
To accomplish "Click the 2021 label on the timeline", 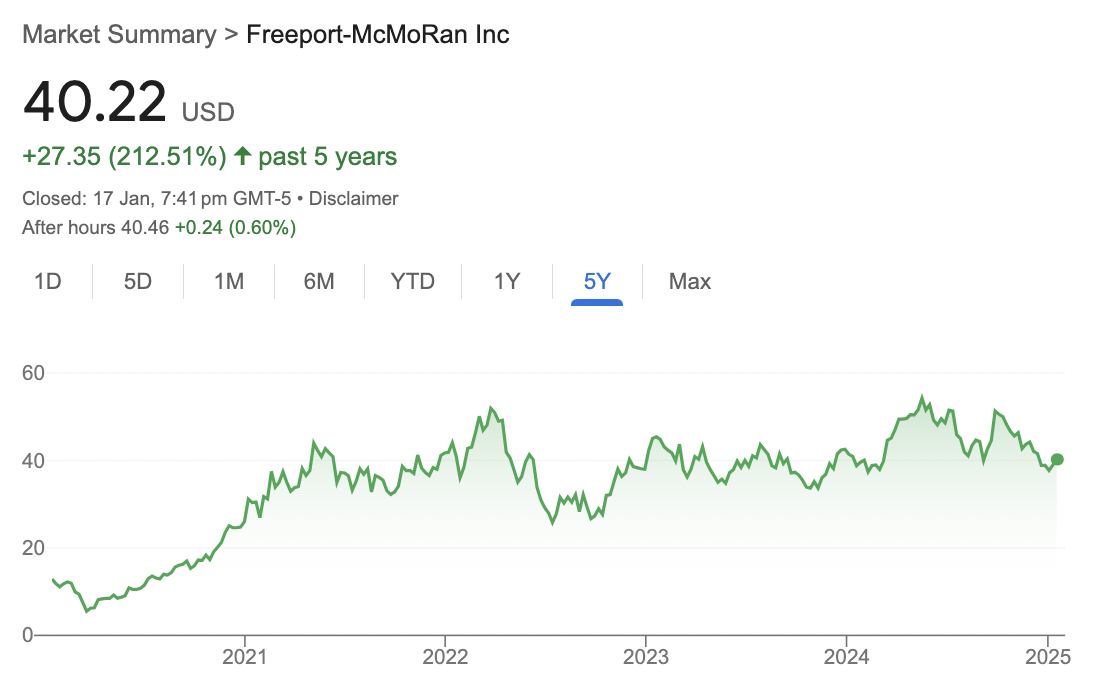I will pos(245,657).
